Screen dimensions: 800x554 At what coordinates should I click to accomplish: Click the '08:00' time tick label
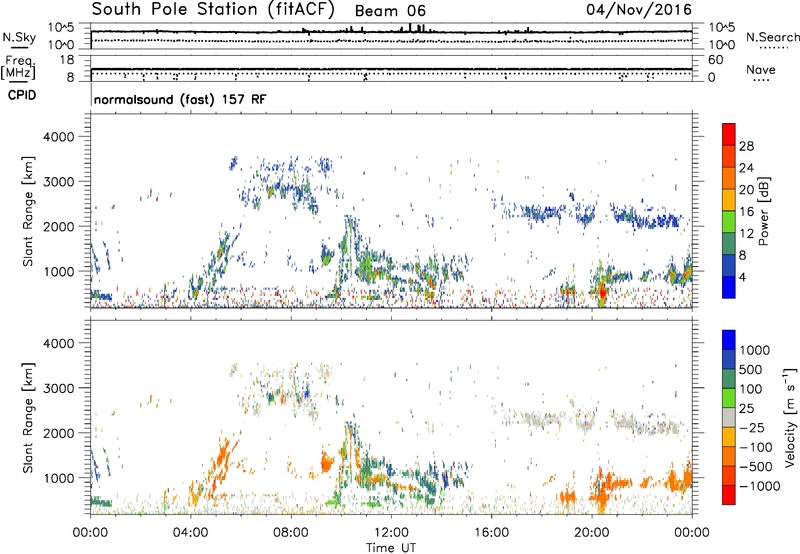click(291, 533)
